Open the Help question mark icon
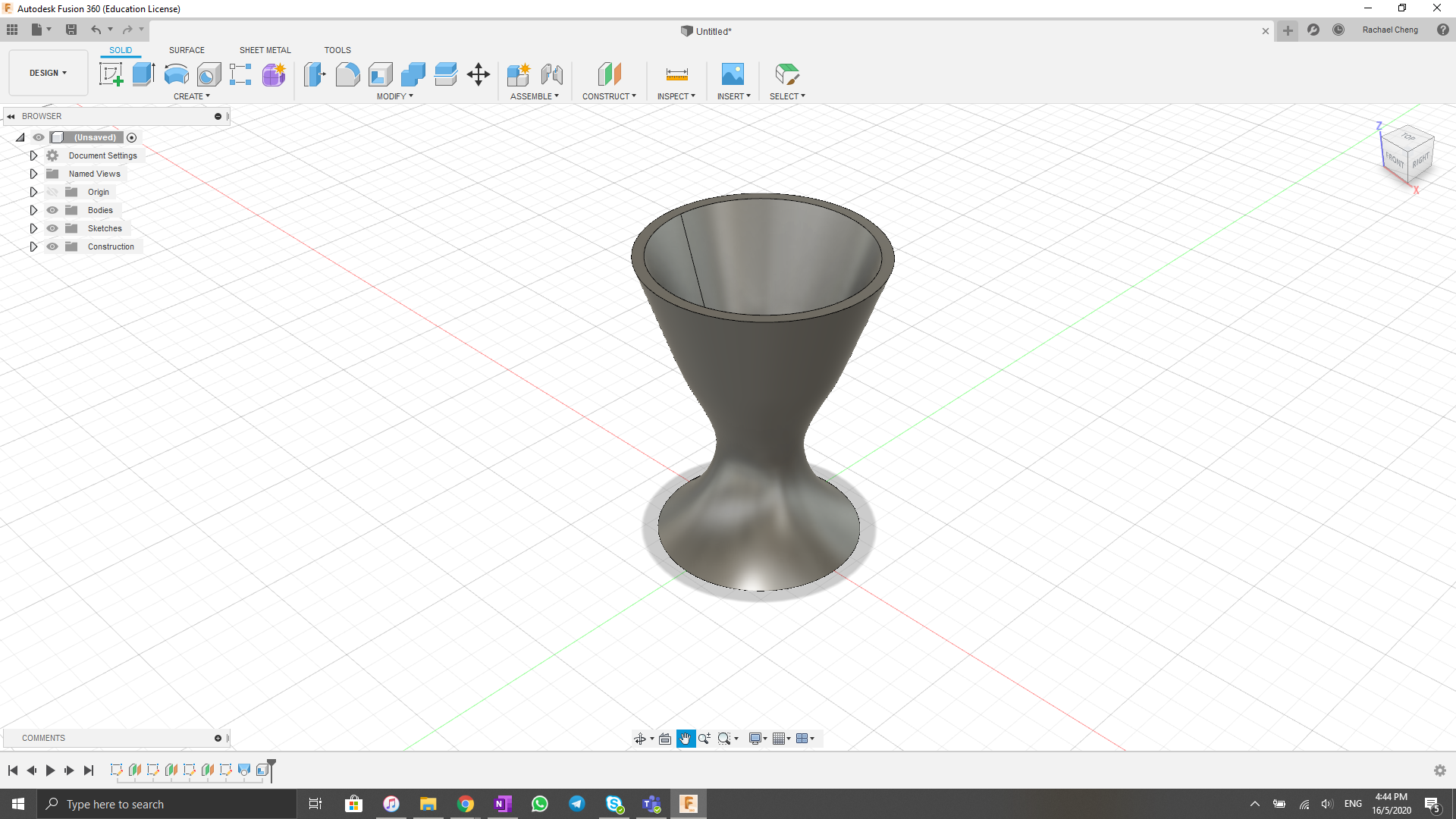 click(1443, 30)
